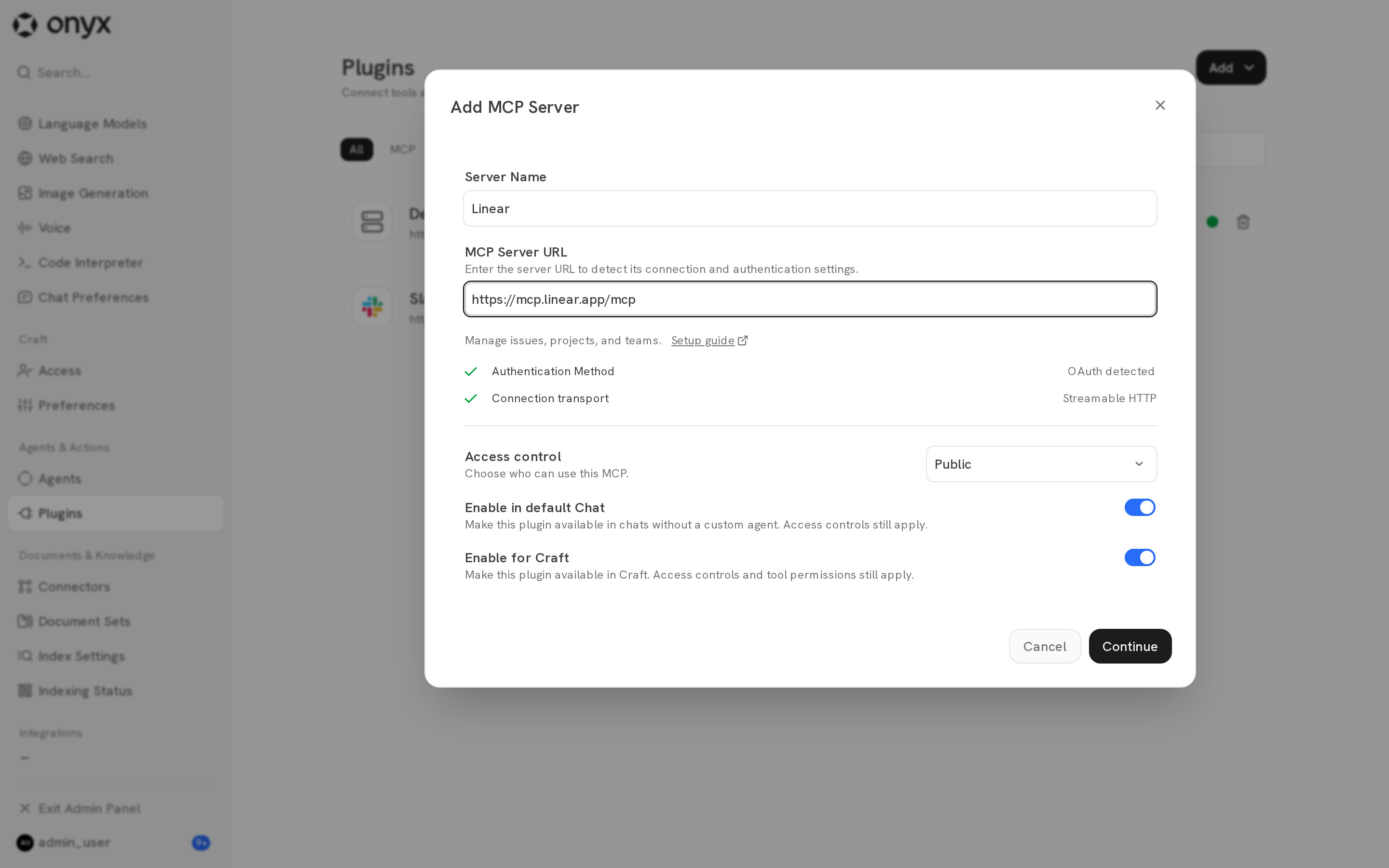The image size is (1389, 868).
Task: Click the Preferences sliders icon in sidebar
Action: (25, 405)
